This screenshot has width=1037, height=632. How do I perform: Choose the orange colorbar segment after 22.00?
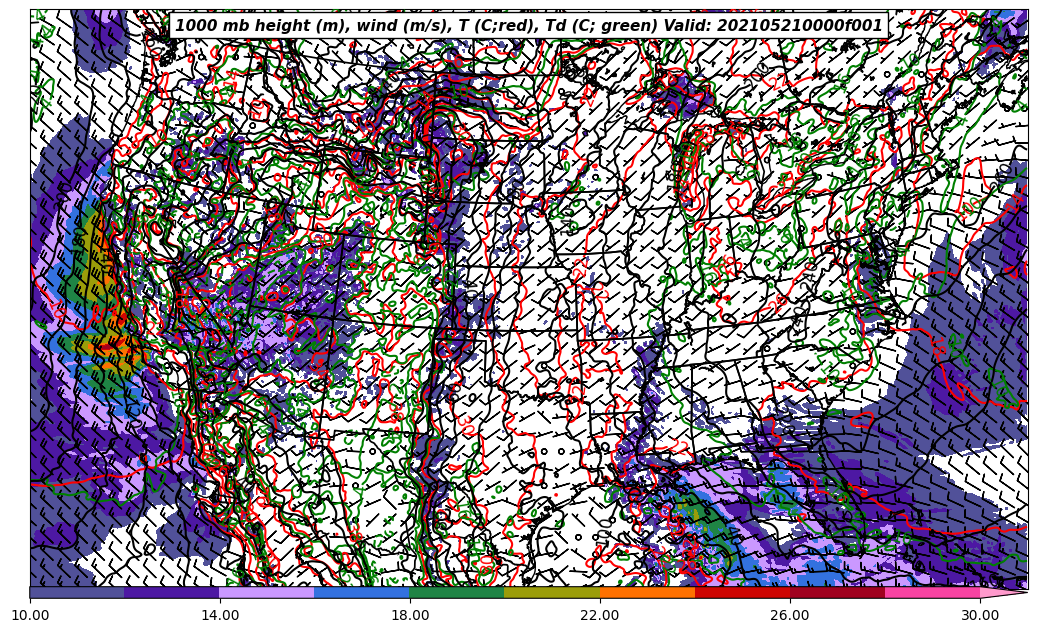click(x=647, y=592)
